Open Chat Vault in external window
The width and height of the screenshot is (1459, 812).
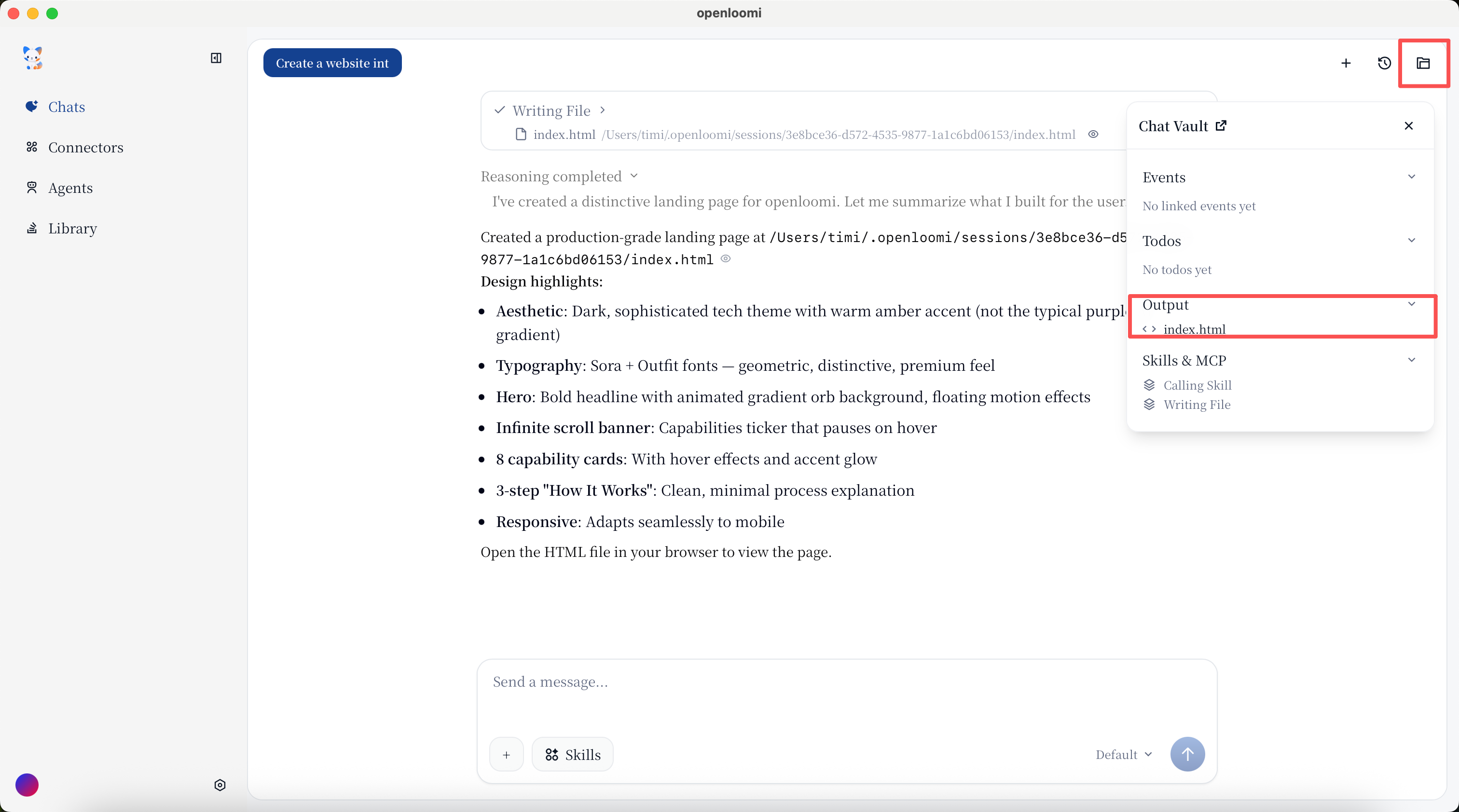(x=1221, y=126)
